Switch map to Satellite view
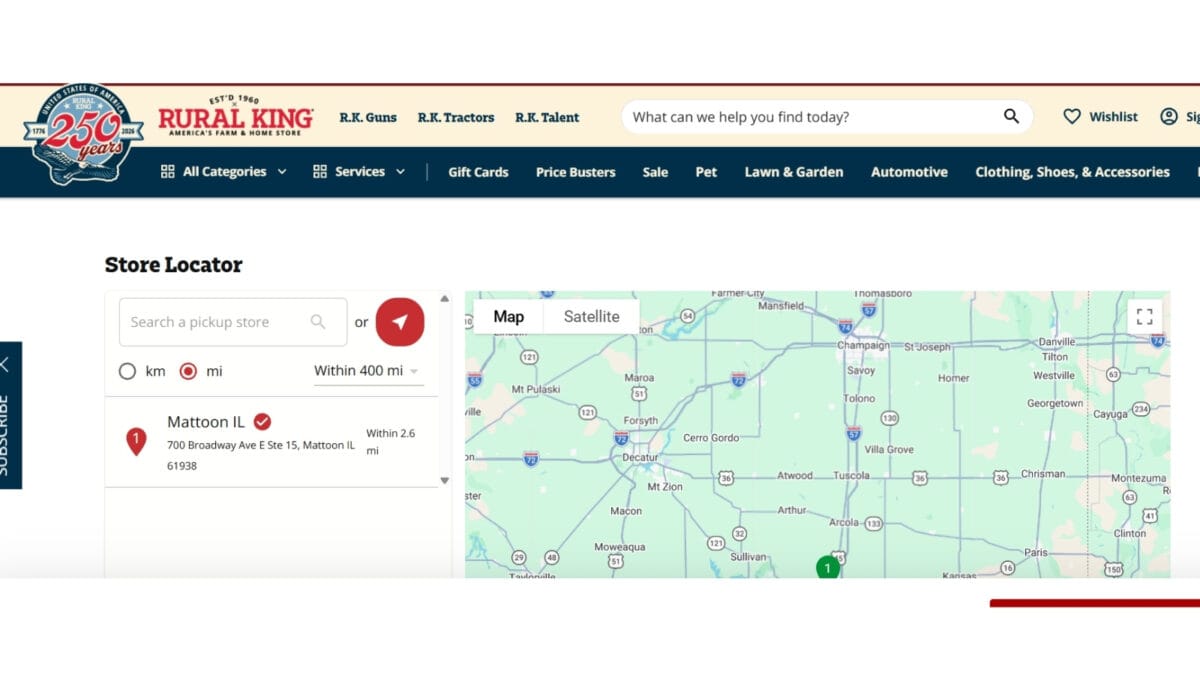 pos(591,317)
